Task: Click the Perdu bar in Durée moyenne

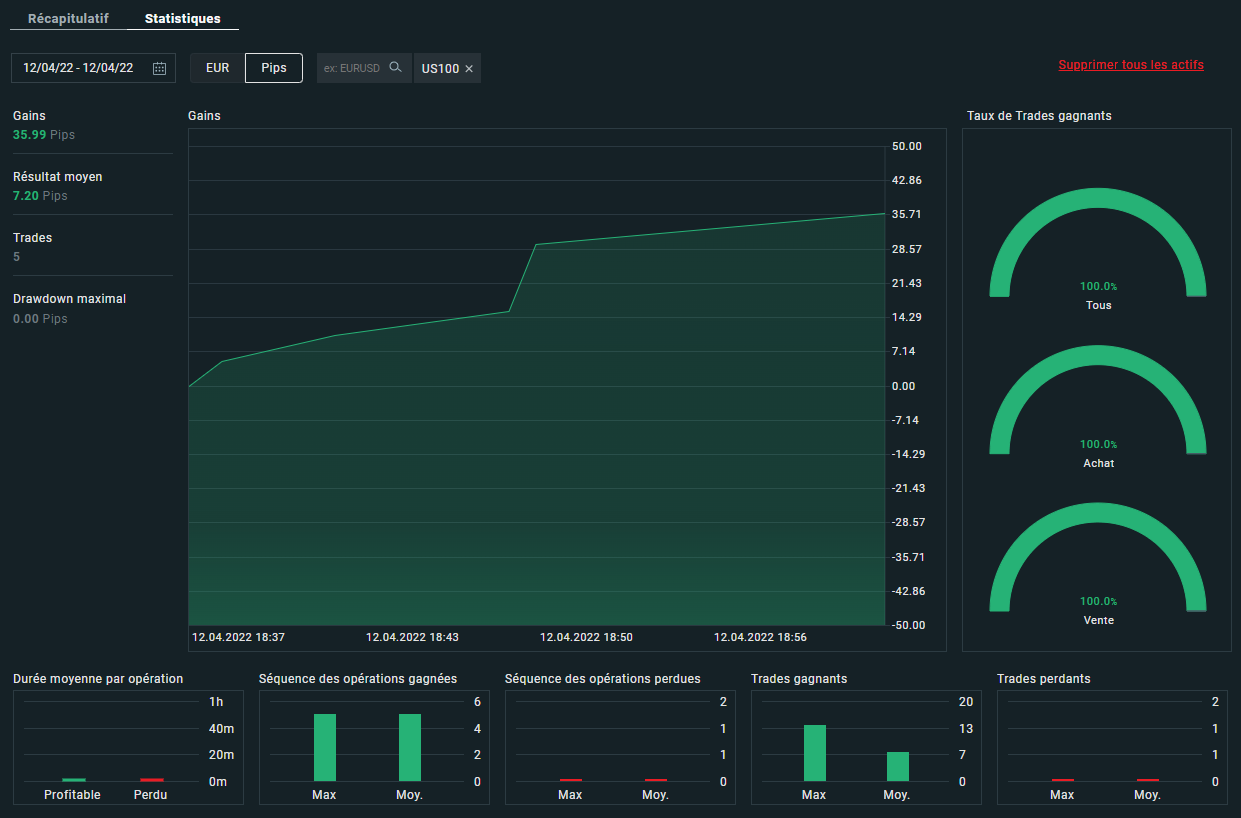Action: 151,779
